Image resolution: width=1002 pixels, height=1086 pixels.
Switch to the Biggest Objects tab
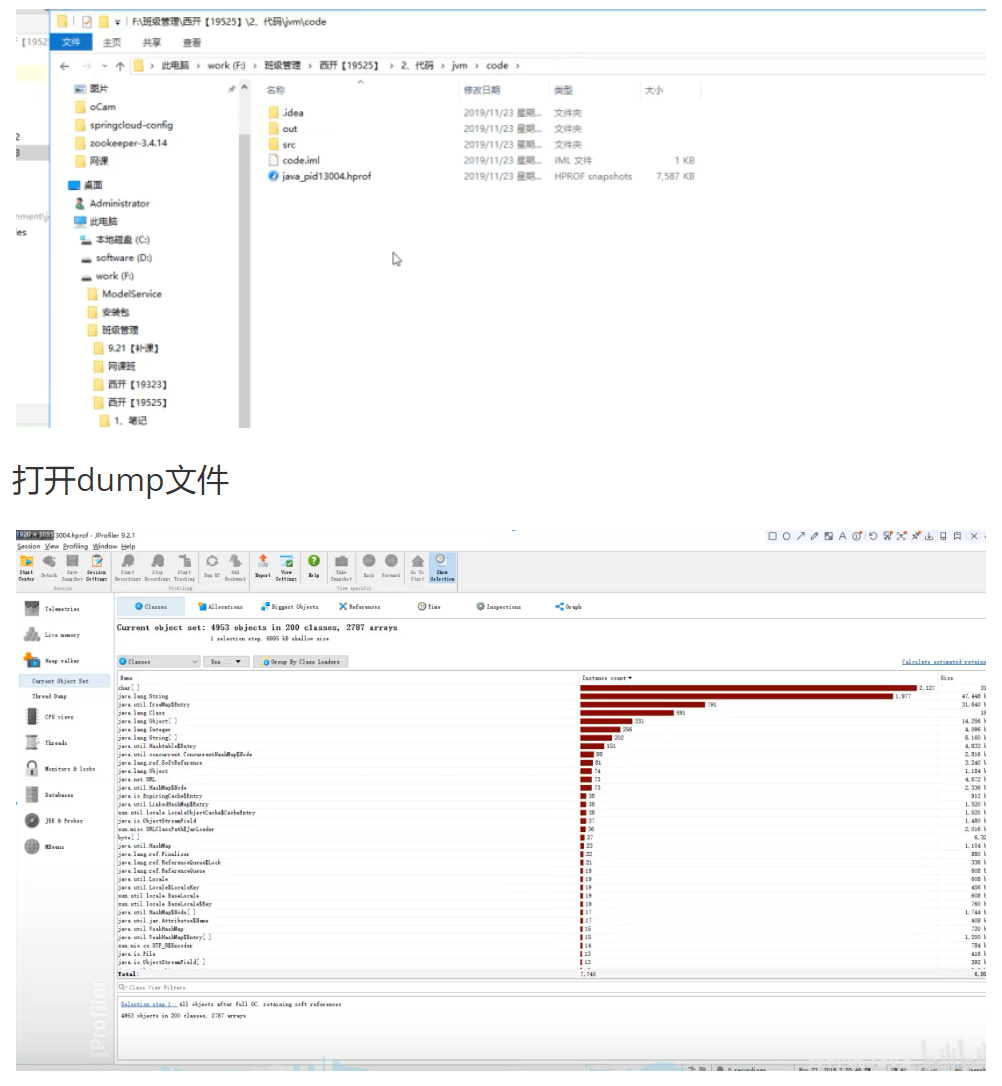point(290,607)
